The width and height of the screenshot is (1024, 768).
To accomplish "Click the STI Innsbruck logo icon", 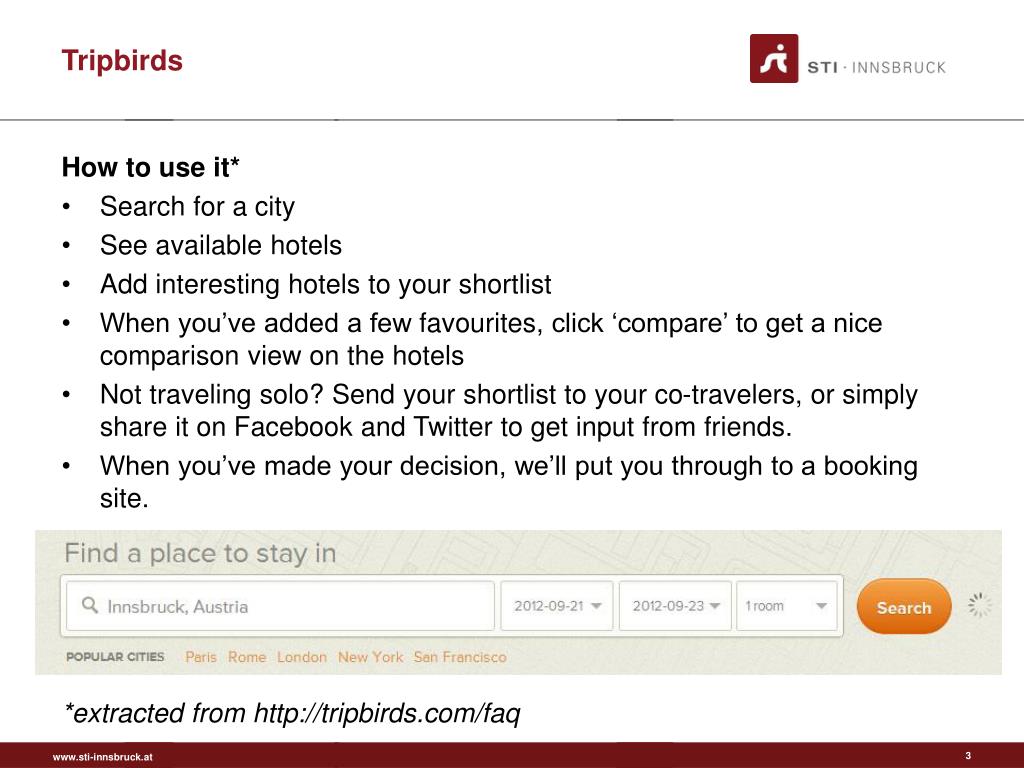I will pyautogui.click(x=774, y=59).
